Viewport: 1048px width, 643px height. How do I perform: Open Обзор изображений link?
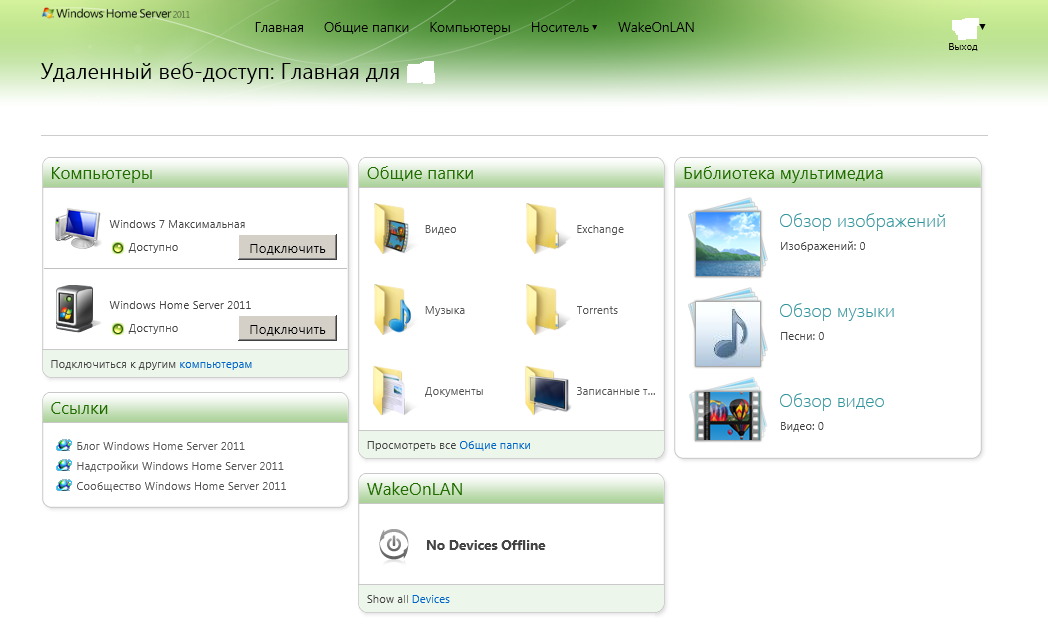coord(862,221)
